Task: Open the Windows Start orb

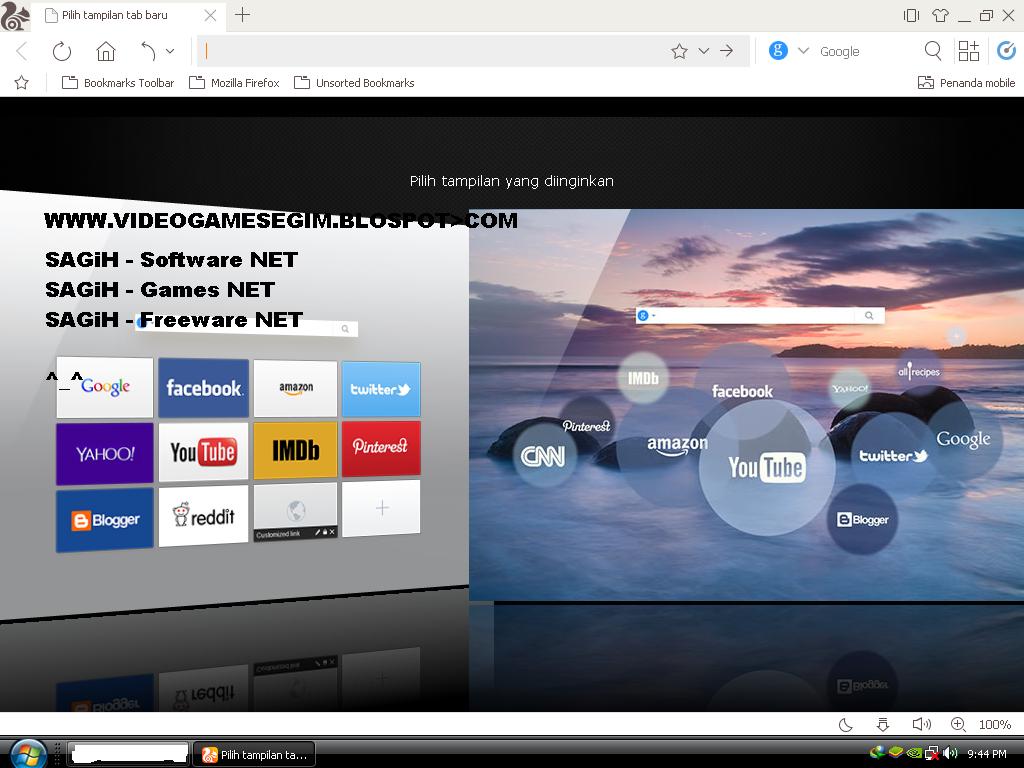Action: click(x=28, y=754)
